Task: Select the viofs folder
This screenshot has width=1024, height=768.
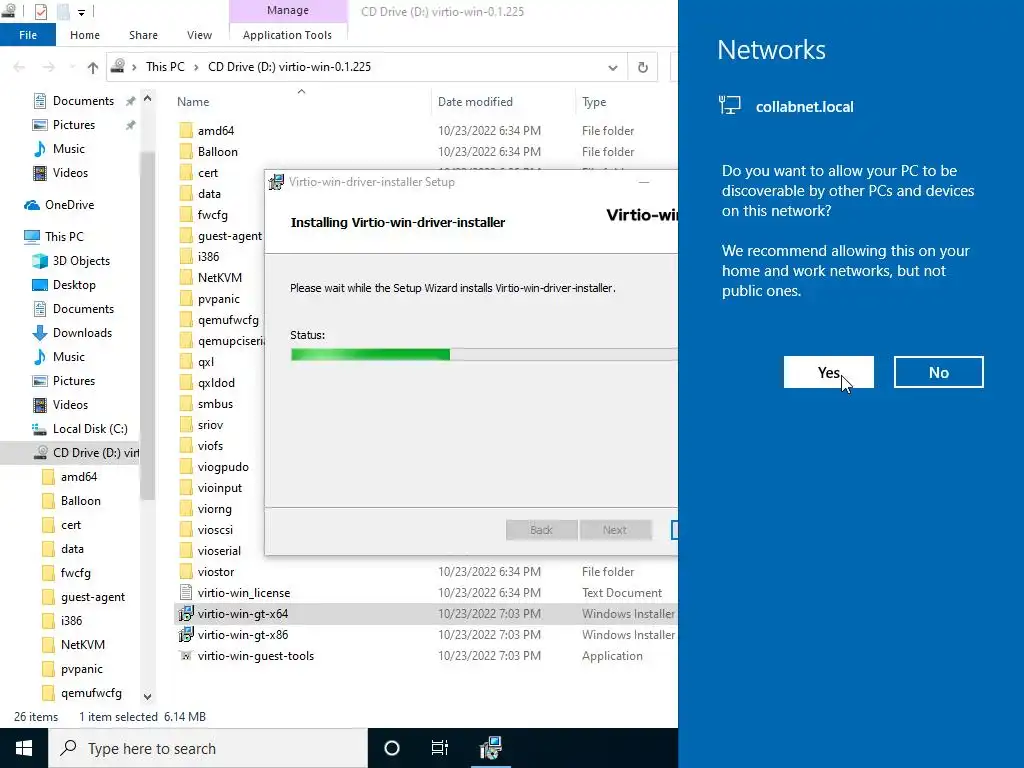Action: coord(210,445)
